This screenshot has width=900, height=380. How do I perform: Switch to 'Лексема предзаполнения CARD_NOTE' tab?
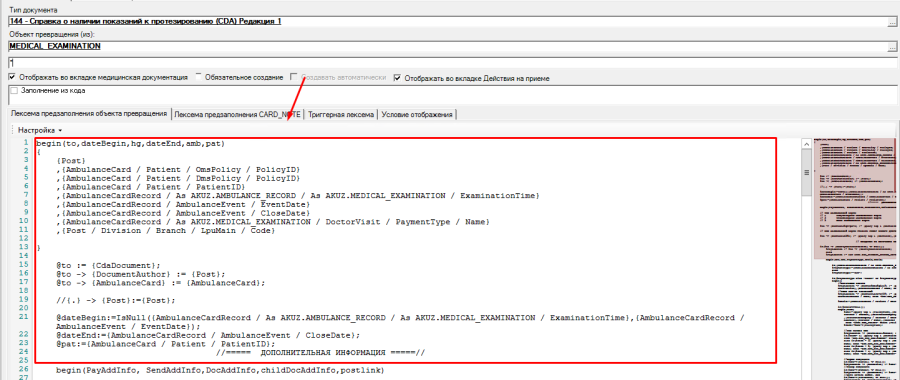pos(238,114)
